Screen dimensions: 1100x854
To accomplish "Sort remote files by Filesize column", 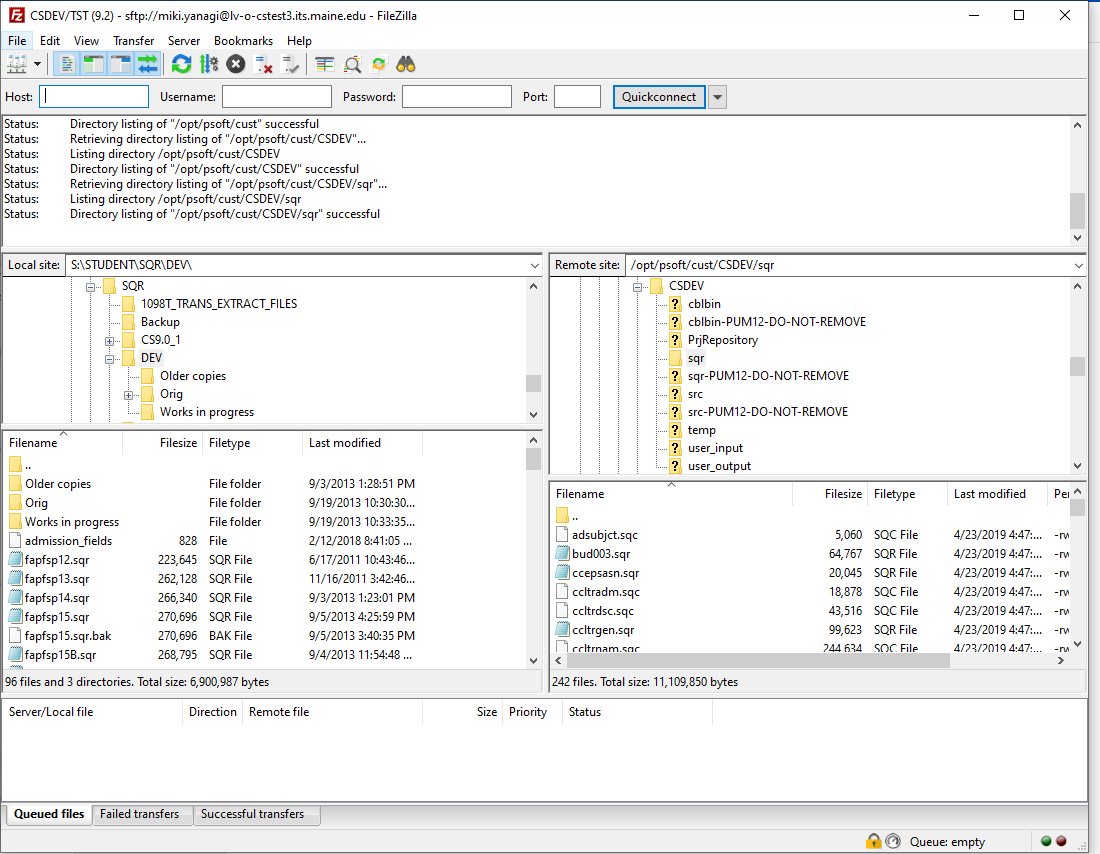I will pyautogui.click(x=830, y=494).
